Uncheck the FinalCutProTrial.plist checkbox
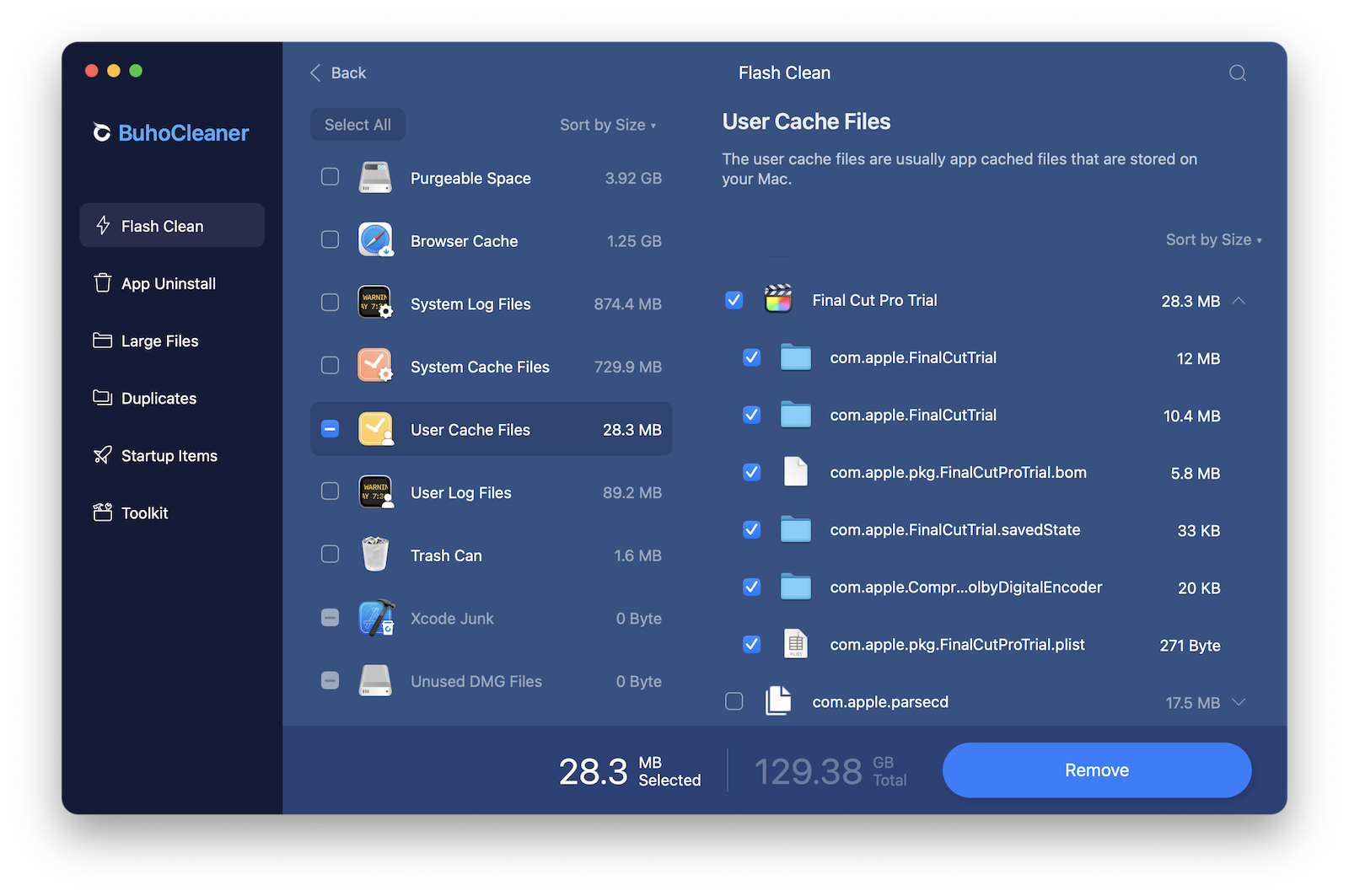This screenshot has height=896, width=1349. (x=751, y=644)
